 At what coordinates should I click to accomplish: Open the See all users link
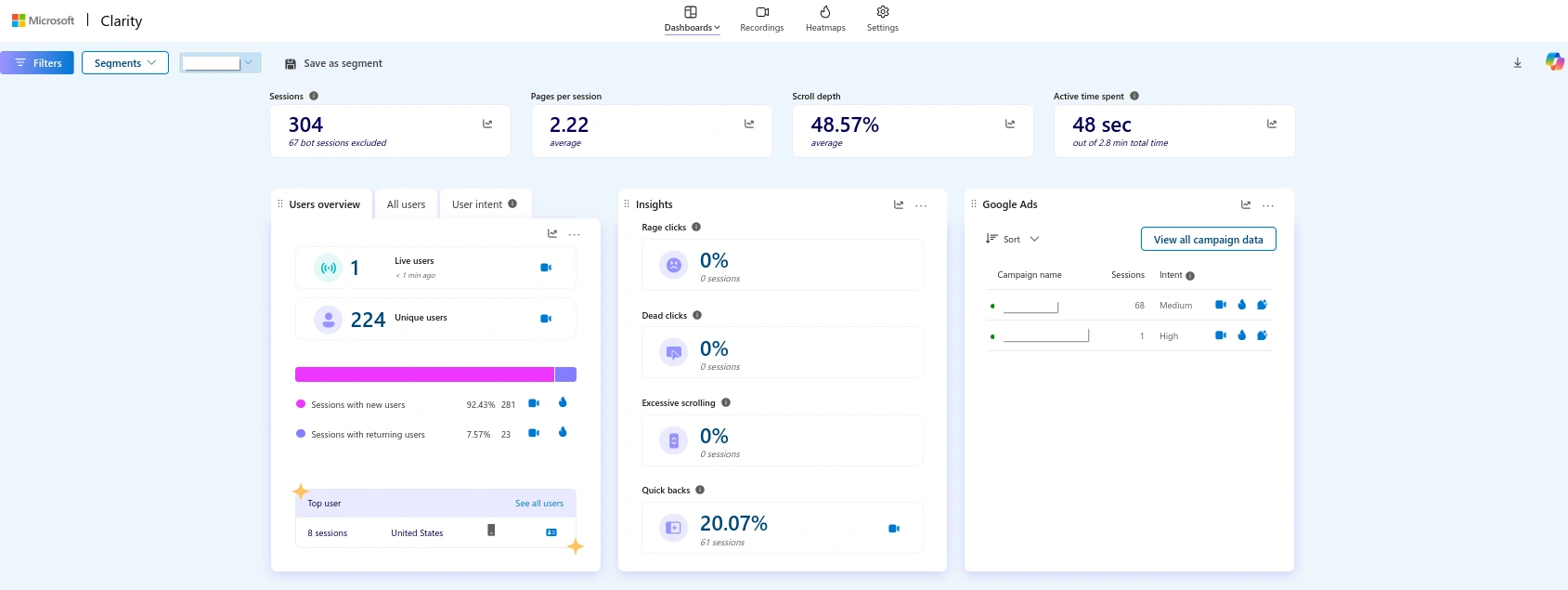539,504
